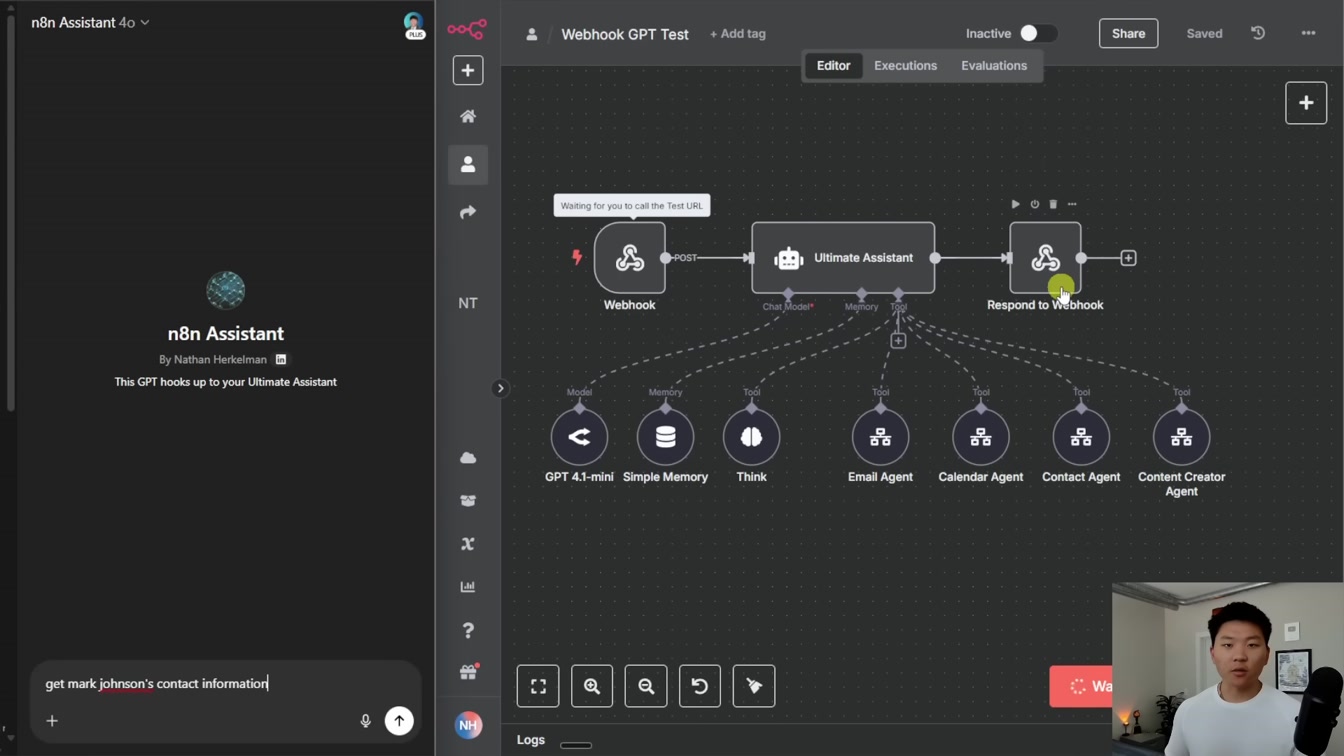
Task: Add a tool under Ultimate Assistant
Action: coord(898,341)
